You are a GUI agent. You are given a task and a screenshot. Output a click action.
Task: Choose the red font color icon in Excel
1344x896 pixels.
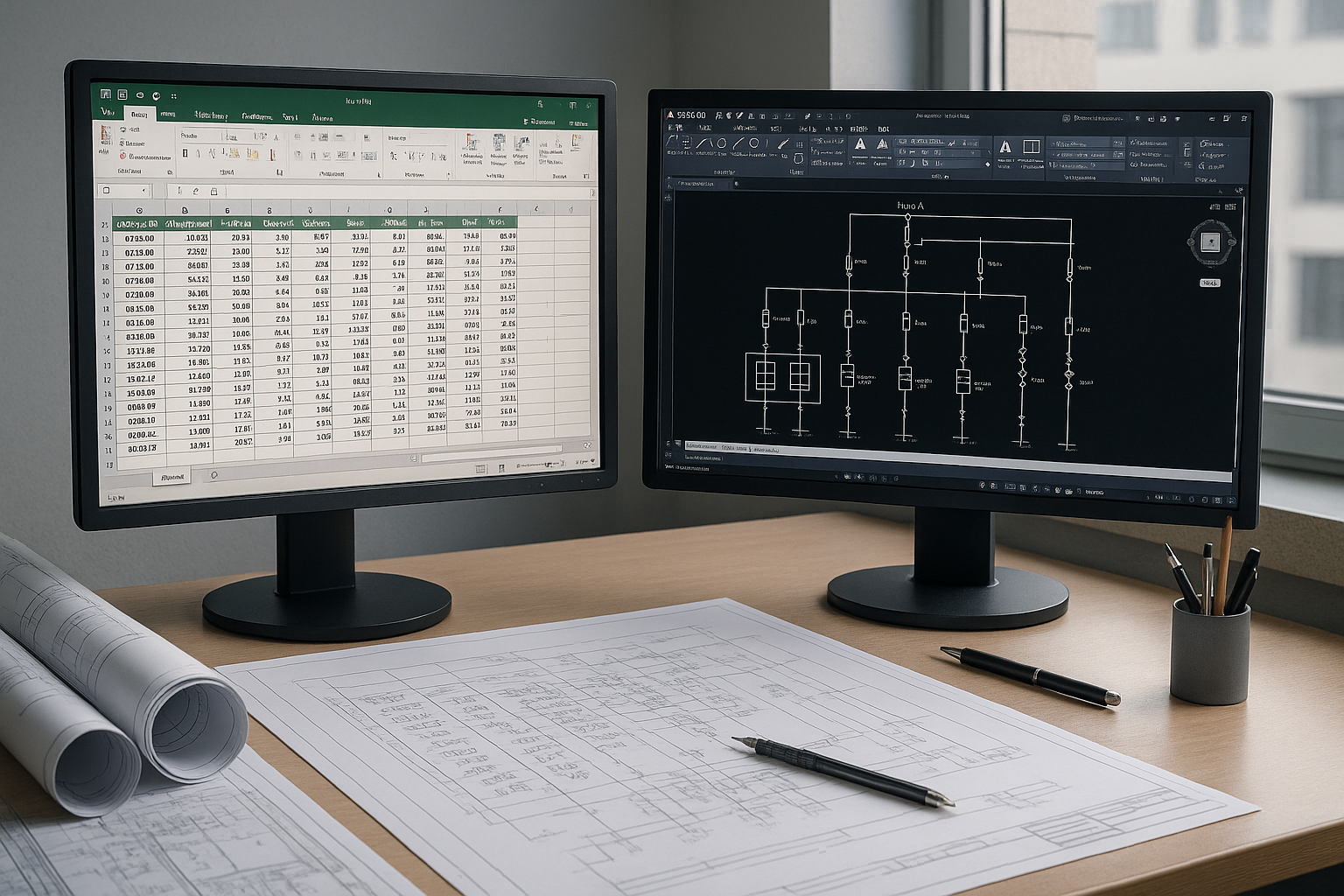(x=272, y=155)
